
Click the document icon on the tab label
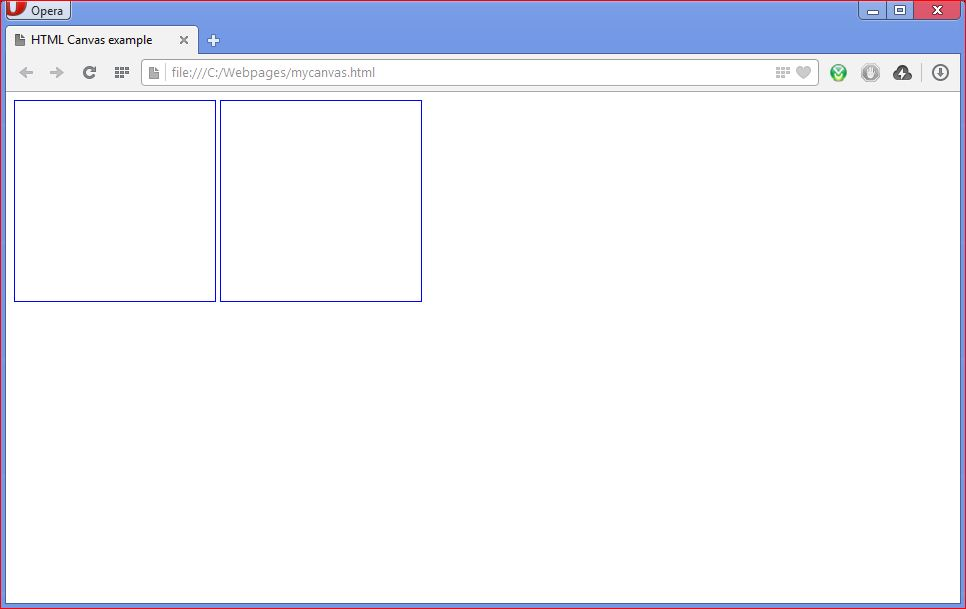tap(18, 40)
